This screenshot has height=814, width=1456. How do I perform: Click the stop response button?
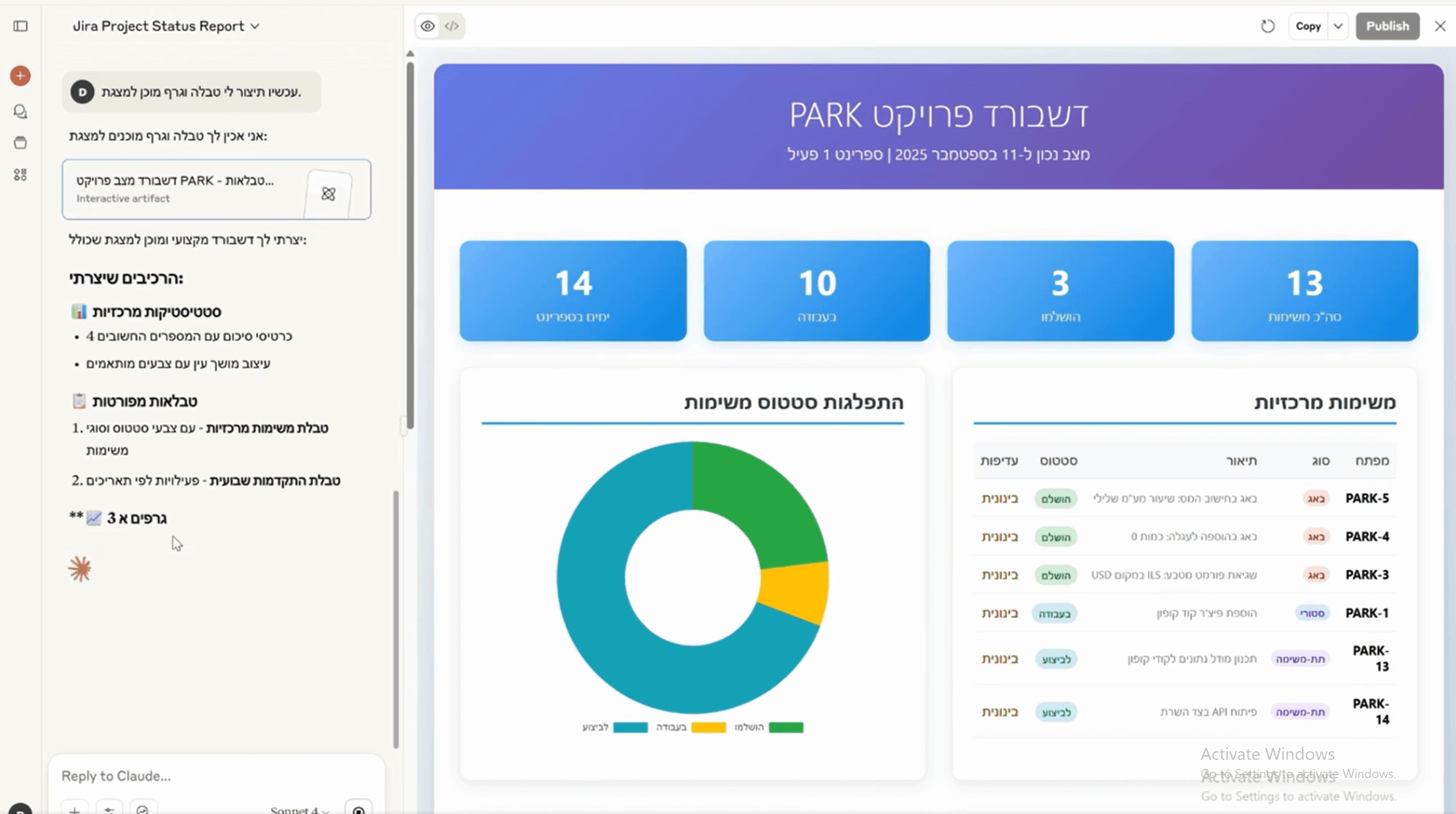click(359, 809)
